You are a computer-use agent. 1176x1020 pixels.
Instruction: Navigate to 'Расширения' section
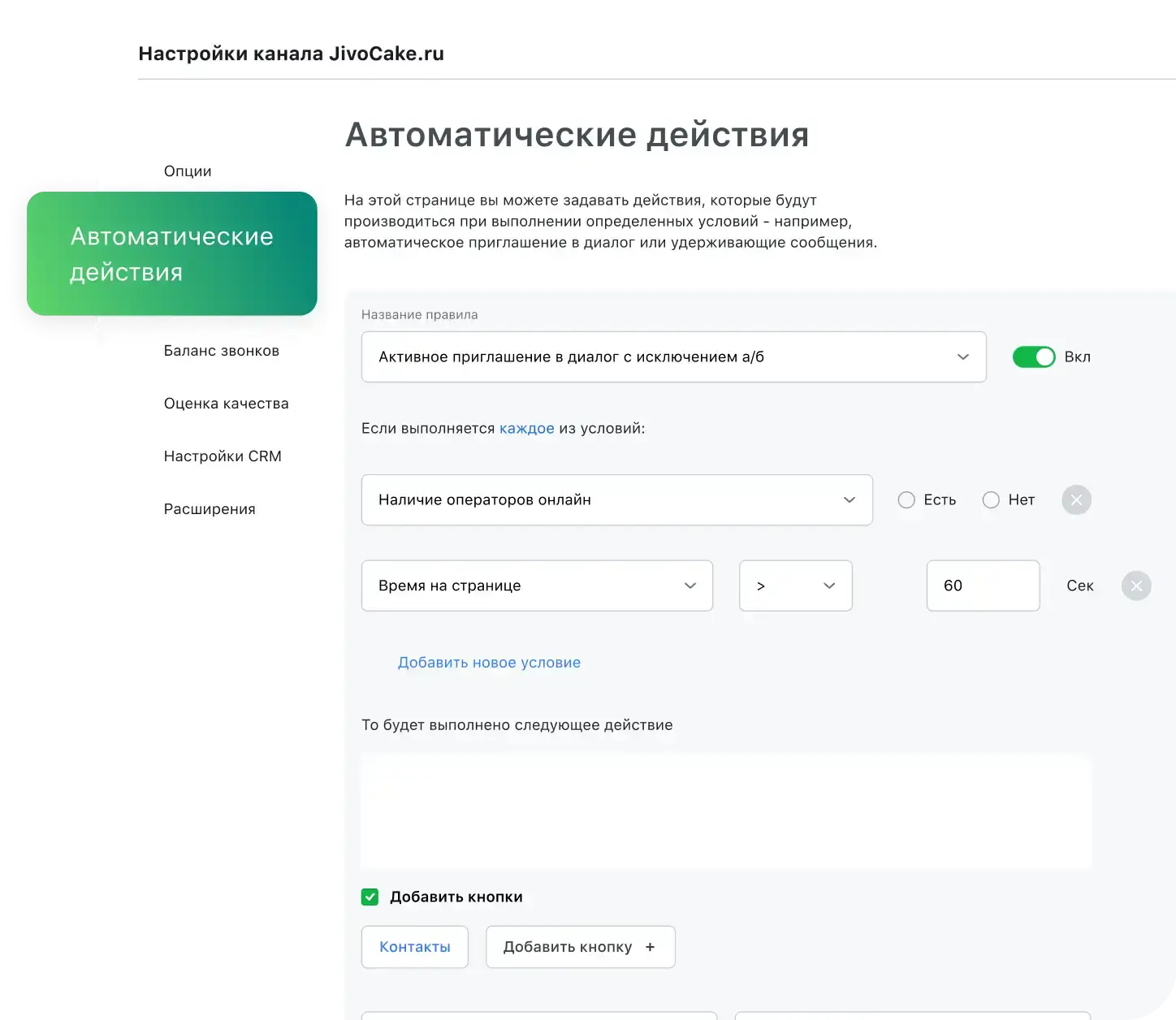210,508
